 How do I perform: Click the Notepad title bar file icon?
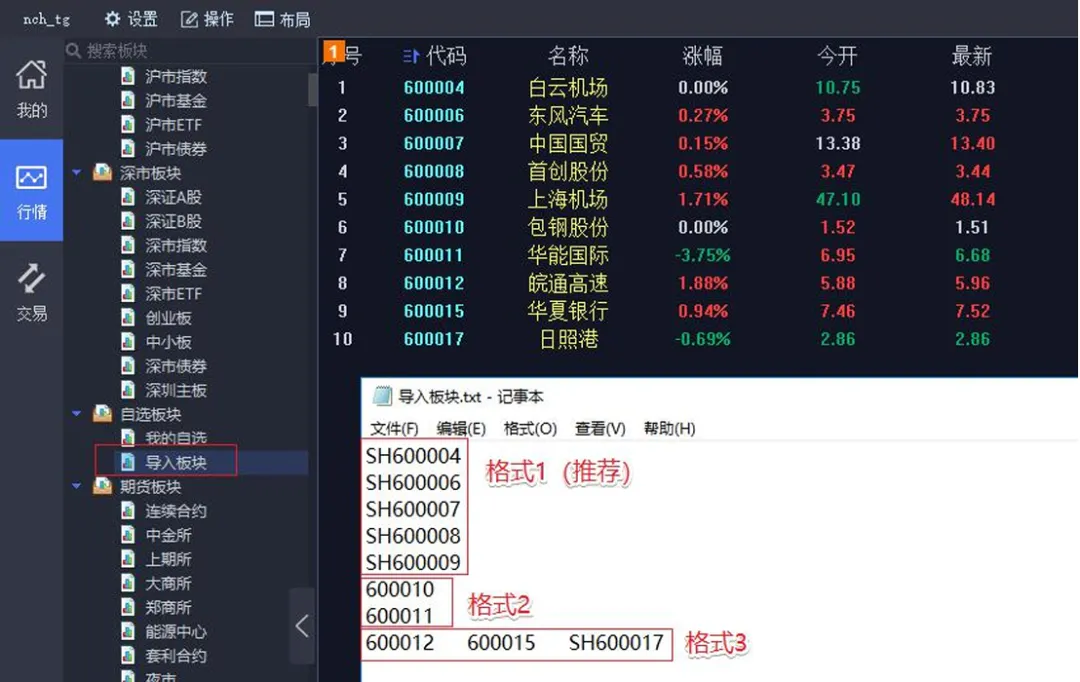click(382, 396)
